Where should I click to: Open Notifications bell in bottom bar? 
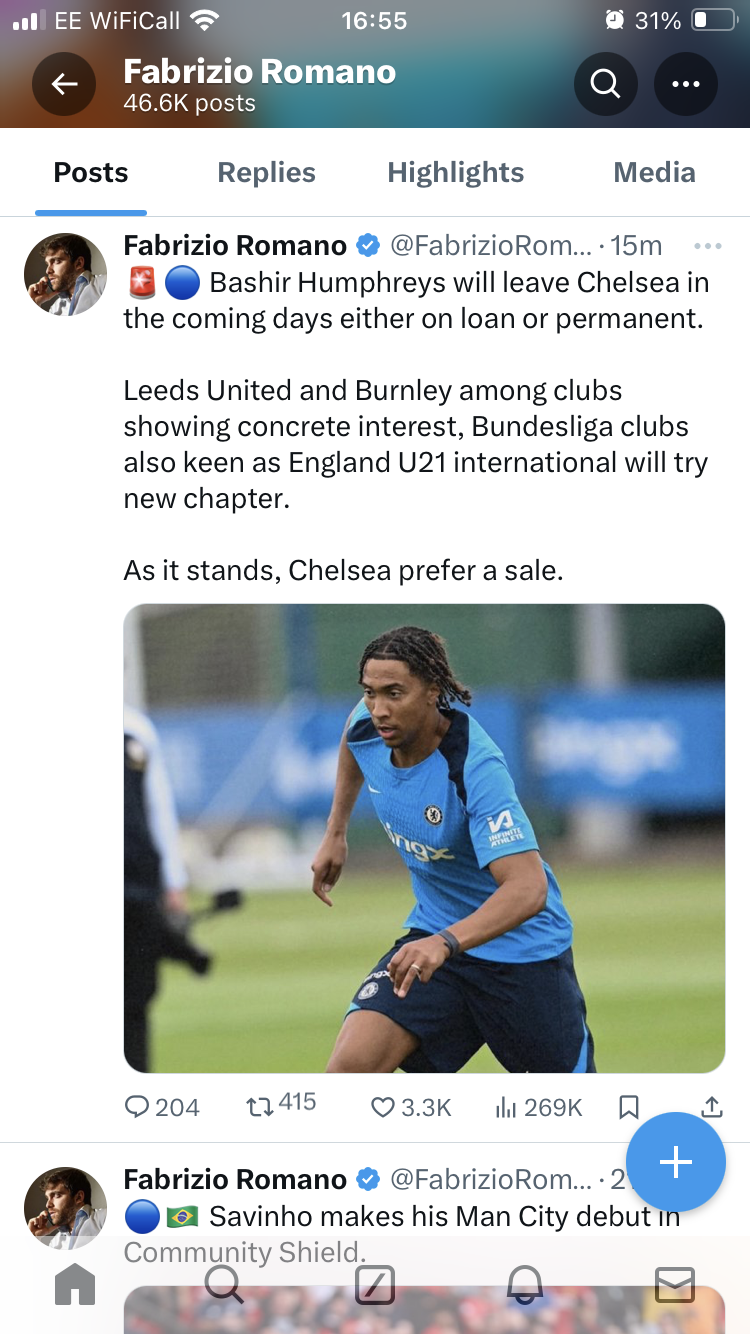coord(525,1284)
